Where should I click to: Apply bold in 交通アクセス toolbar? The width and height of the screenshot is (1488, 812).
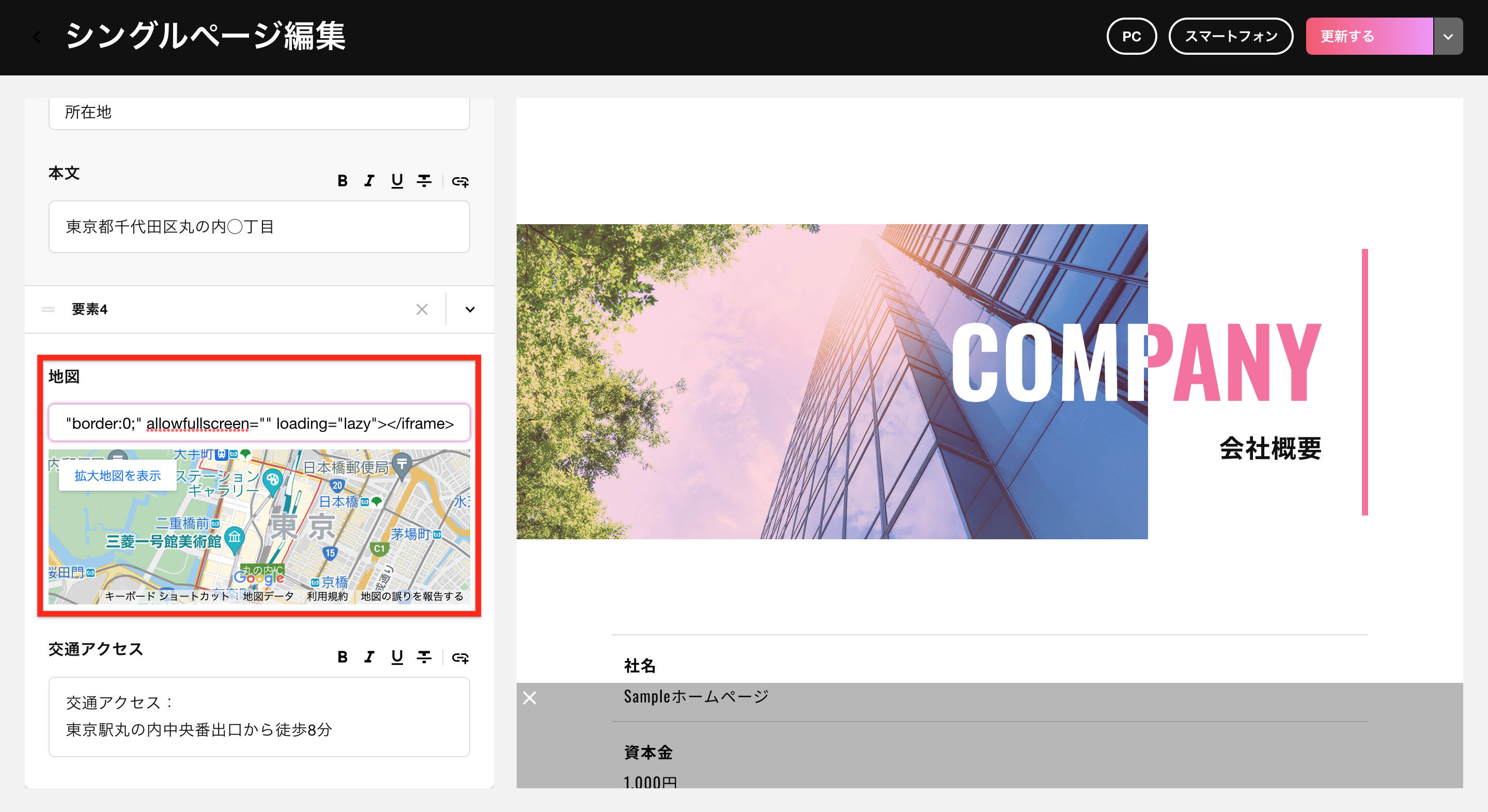[x=342, y=657]
